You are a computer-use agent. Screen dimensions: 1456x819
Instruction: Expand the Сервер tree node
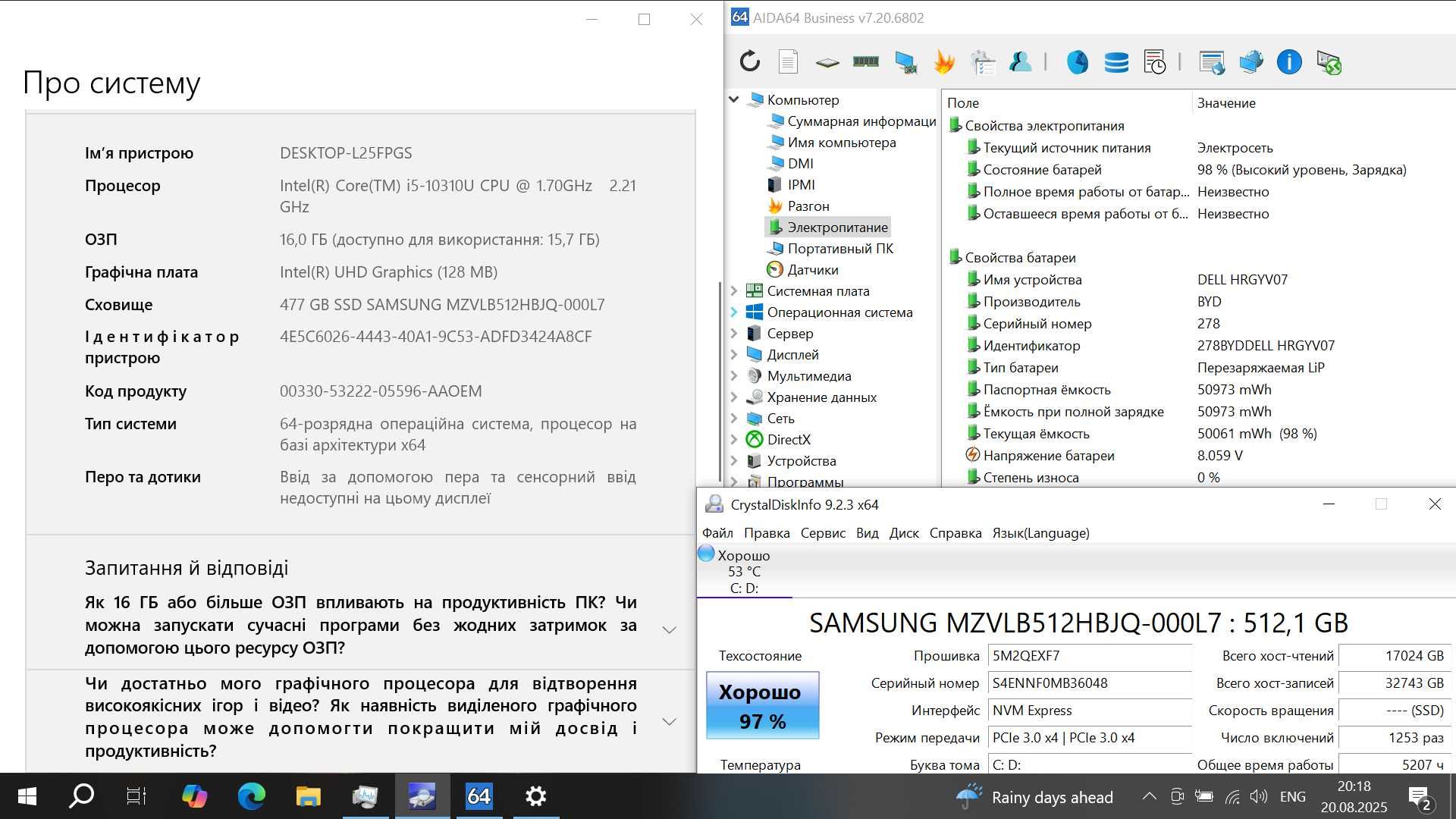click(x=733, y=333)
